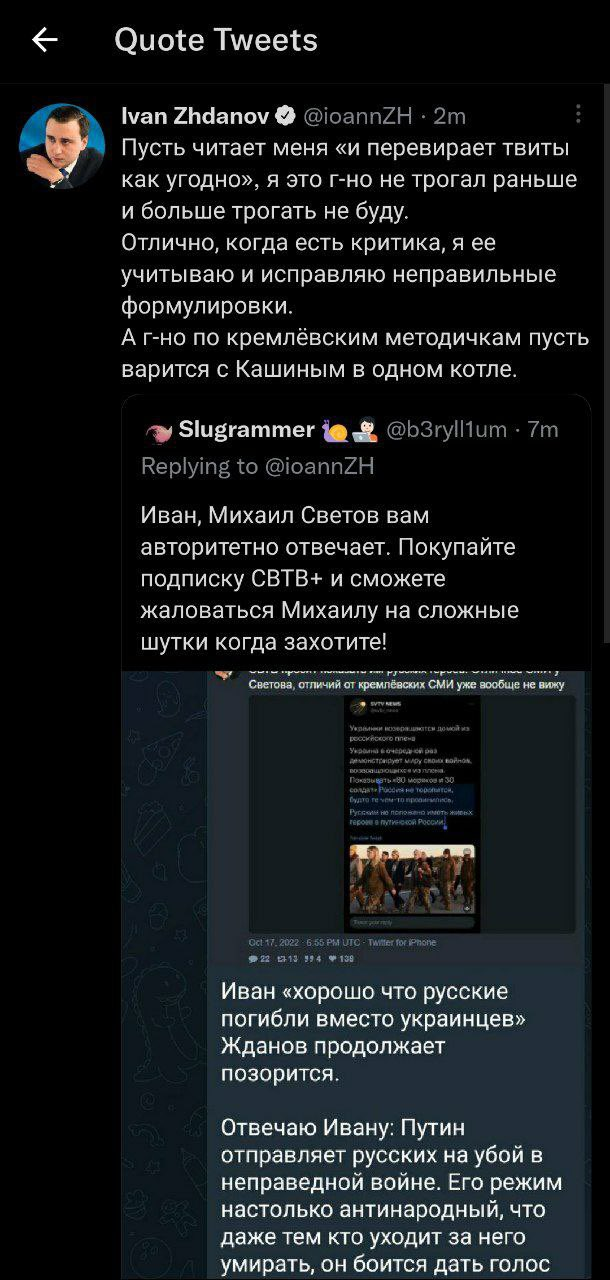Screen dimensions: 610x1280
Task: Go back using the arrow icon
Action: click(44, 39)
